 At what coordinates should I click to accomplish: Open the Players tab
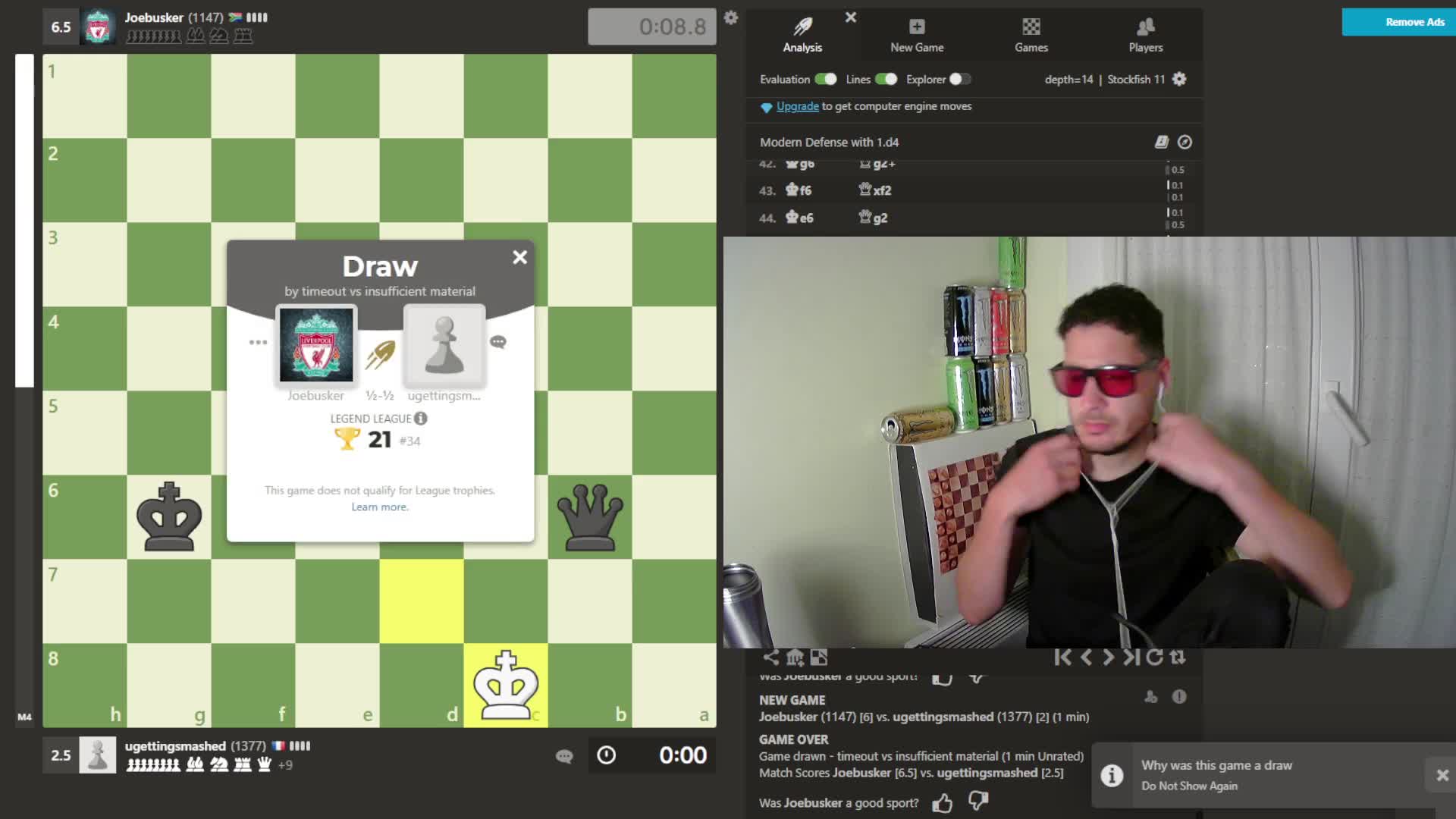(x=1145, y=35)
